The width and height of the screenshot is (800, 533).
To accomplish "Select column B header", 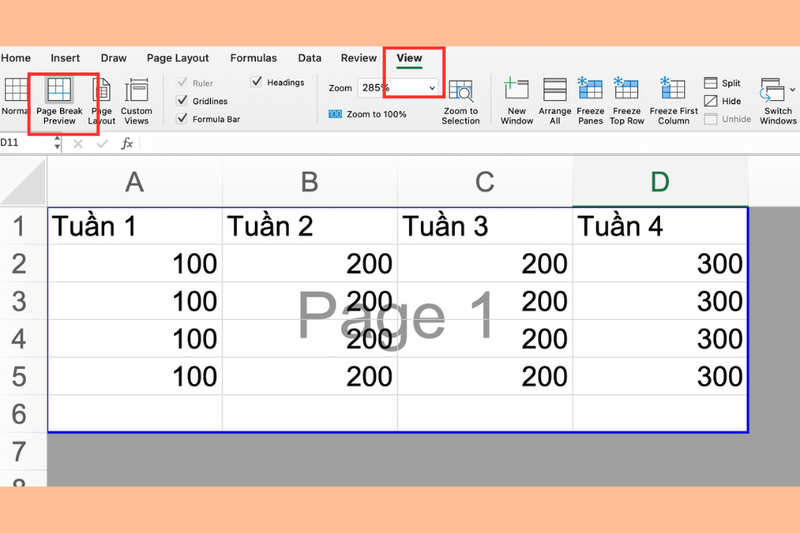I will click(x=310, y=182).
